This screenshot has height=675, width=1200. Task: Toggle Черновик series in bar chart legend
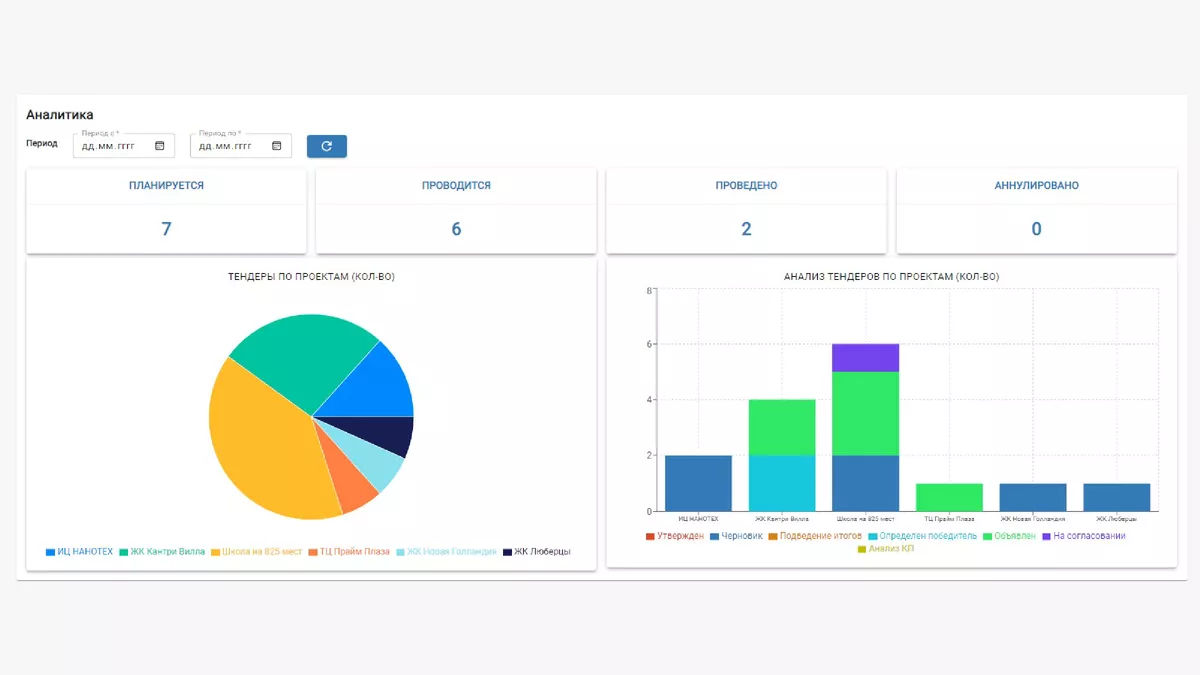pos(736,536)
